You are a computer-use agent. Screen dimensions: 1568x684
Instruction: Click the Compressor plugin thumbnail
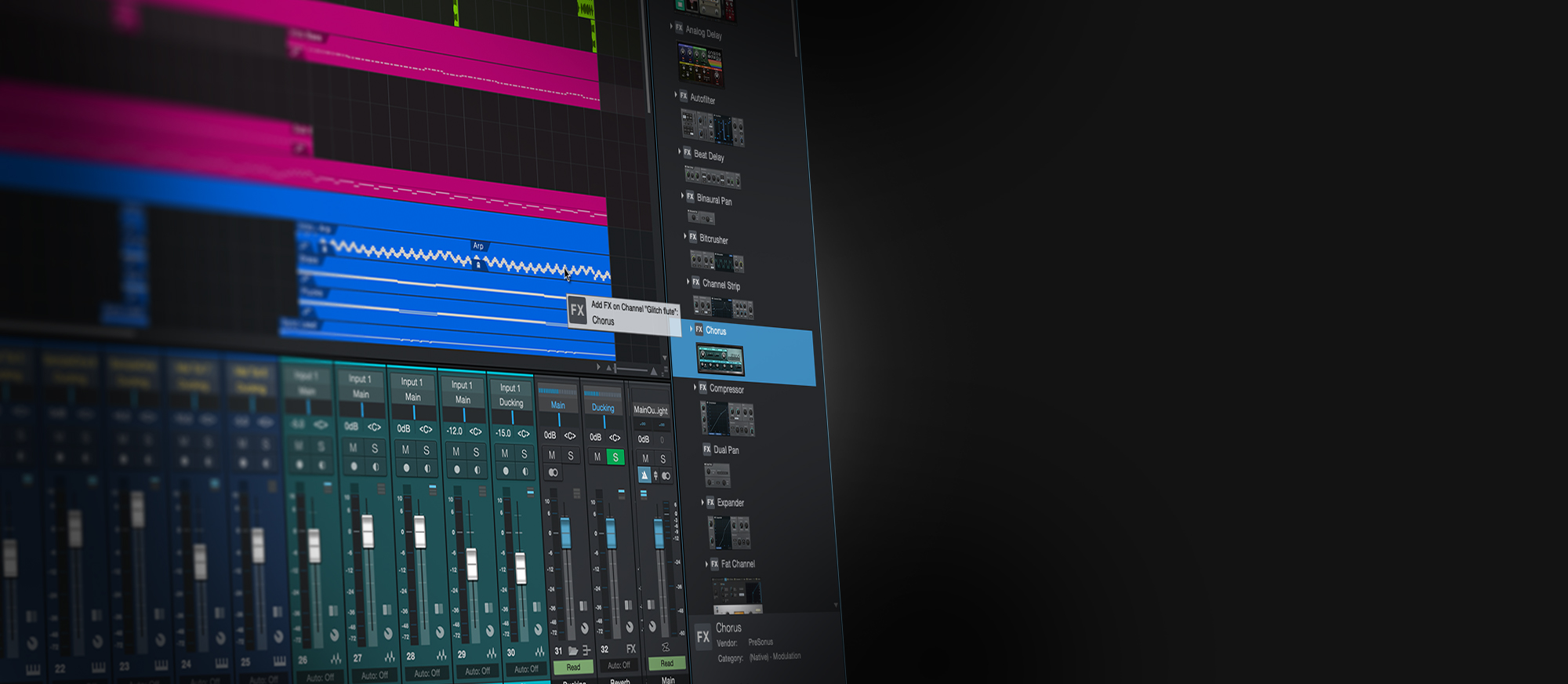tap(727, 419)
